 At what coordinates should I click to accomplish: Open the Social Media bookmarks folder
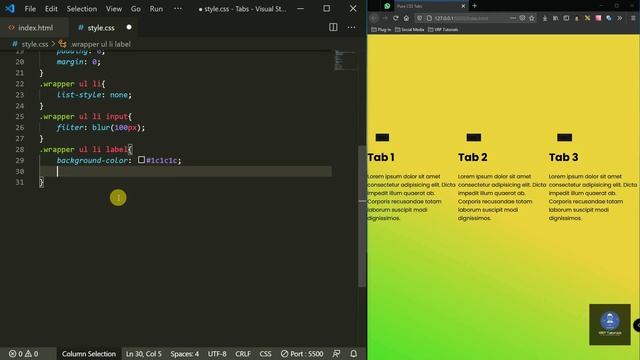coord(409,29)
